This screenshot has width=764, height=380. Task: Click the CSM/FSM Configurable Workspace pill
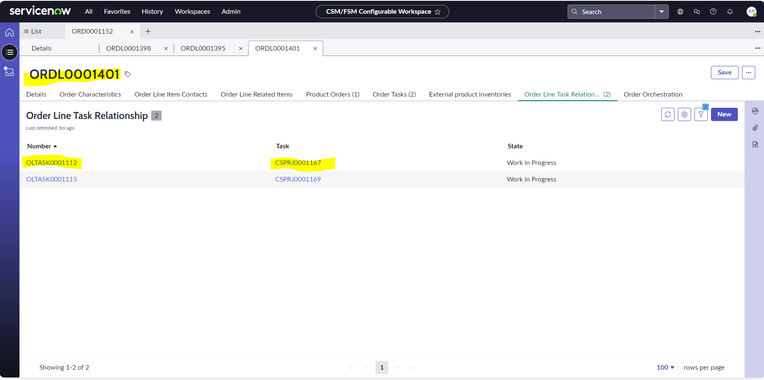pos(382,12)
